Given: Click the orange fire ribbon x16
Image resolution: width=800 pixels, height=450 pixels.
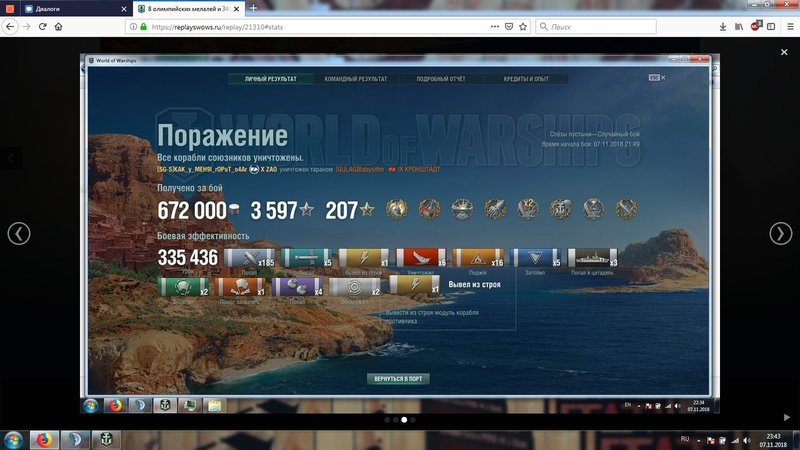Looking at the screenshot, I should coord(478,258).
